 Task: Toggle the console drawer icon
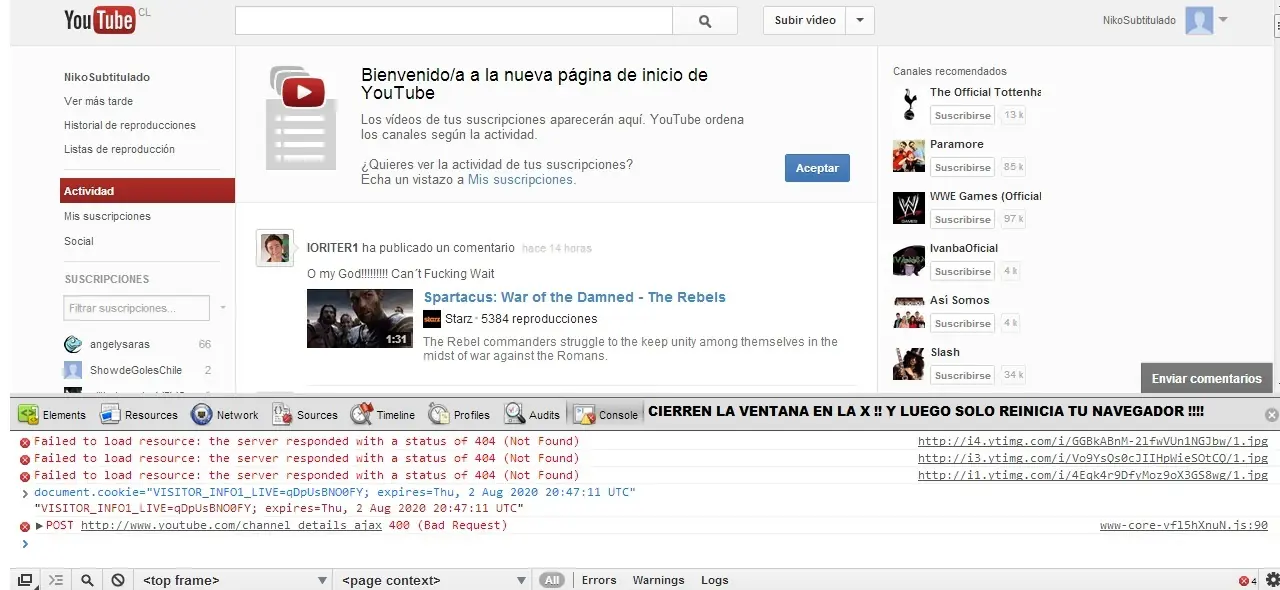(56, 580)
